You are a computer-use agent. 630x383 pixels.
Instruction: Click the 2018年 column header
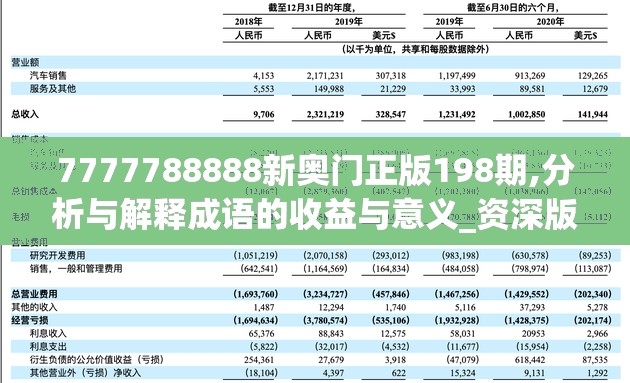click(x=248, y=21)
